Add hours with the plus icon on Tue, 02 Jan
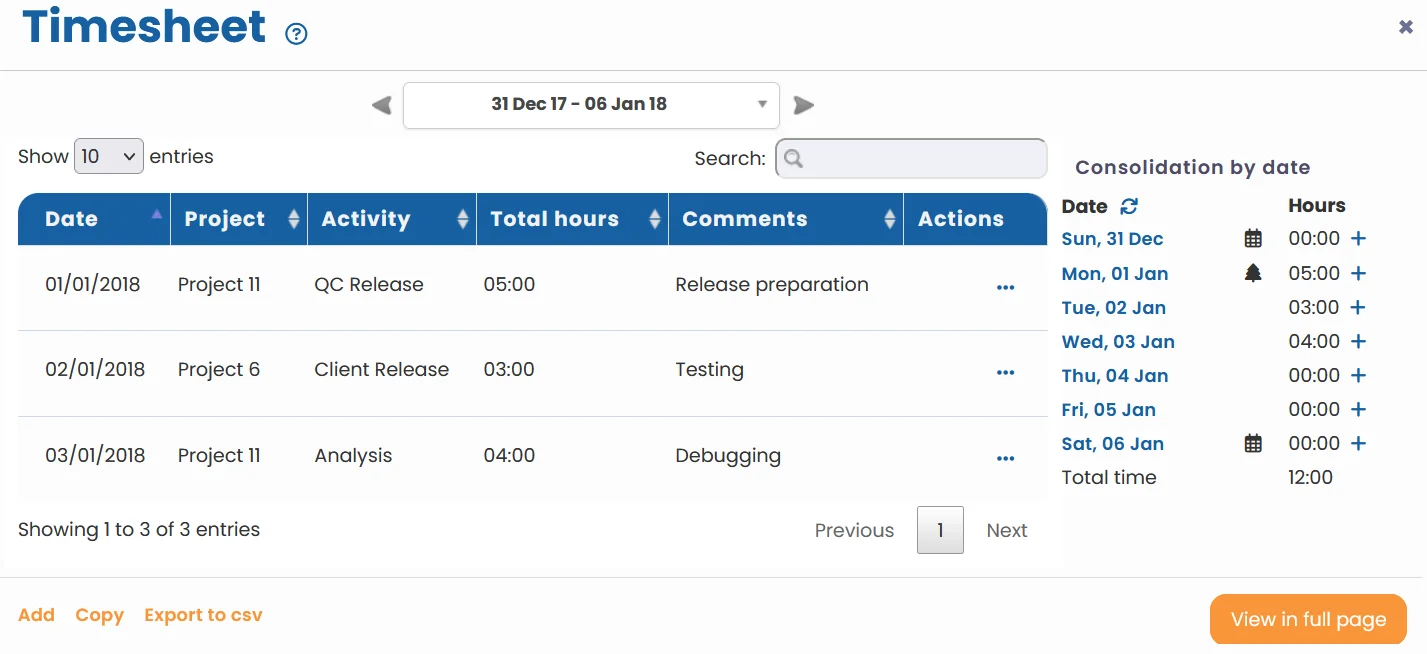Screen dimensions: 1427x654 [x=1358, y=307]
